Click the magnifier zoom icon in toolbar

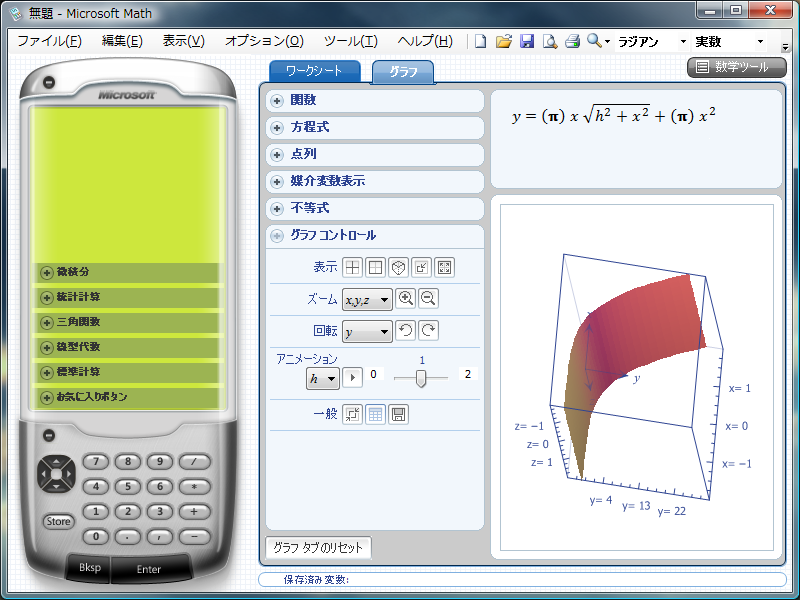click(594, 41)
